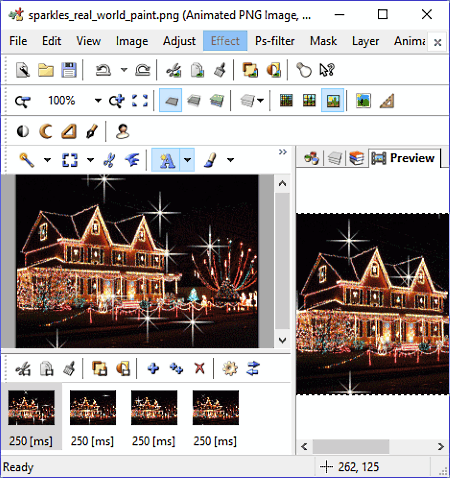The image size is (450, 478).
Task: Click the Save floppy disk icon
Action: tap(69, 70)
